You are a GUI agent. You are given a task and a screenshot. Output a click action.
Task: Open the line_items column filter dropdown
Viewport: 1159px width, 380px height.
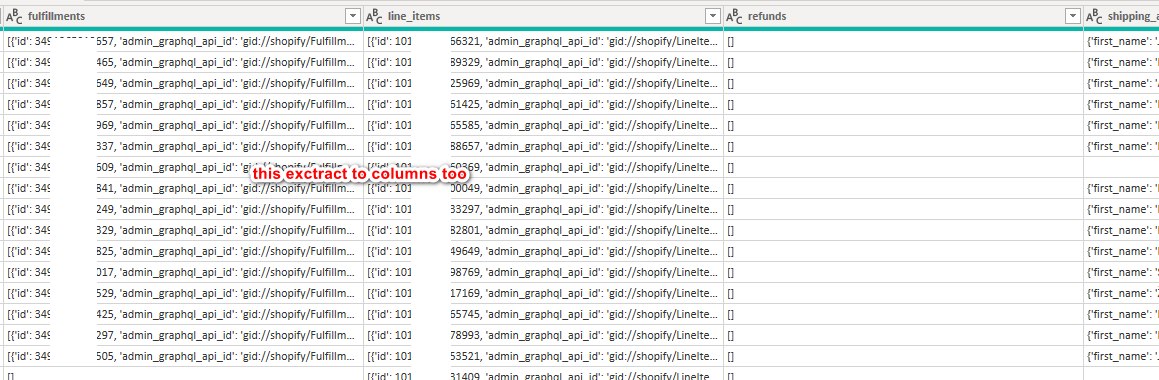click(x=713, y=16)
